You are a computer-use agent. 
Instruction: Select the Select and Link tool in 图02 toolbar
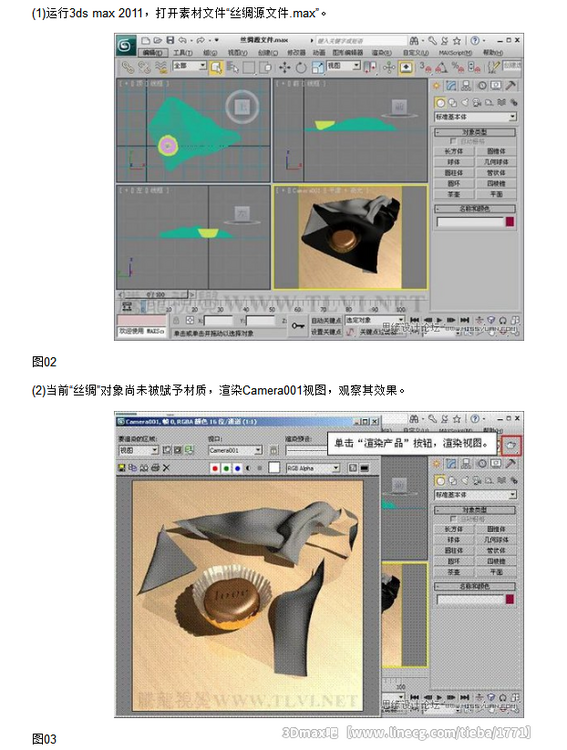[127, 67]
